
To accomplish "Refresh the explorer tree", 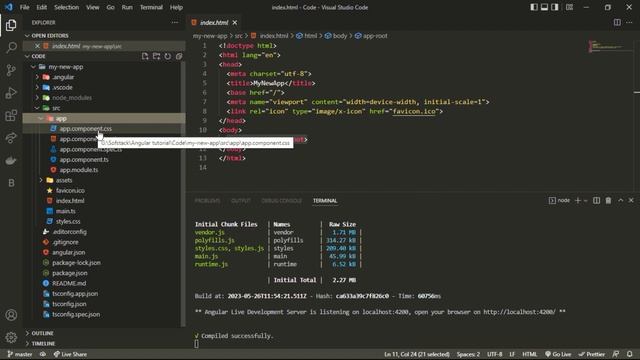I will 168,56.
